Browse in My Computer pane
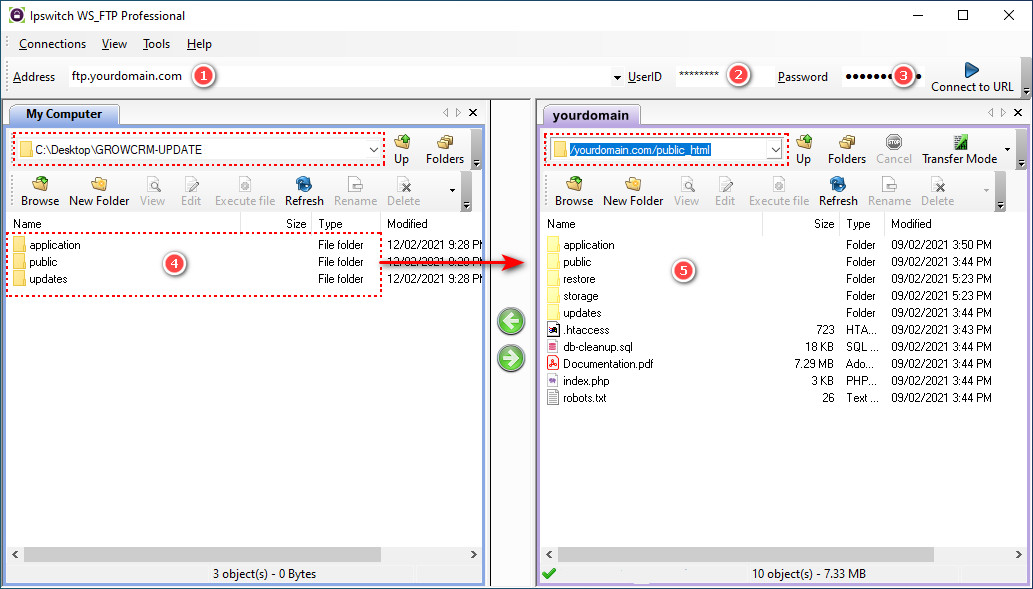 (40, 192)
